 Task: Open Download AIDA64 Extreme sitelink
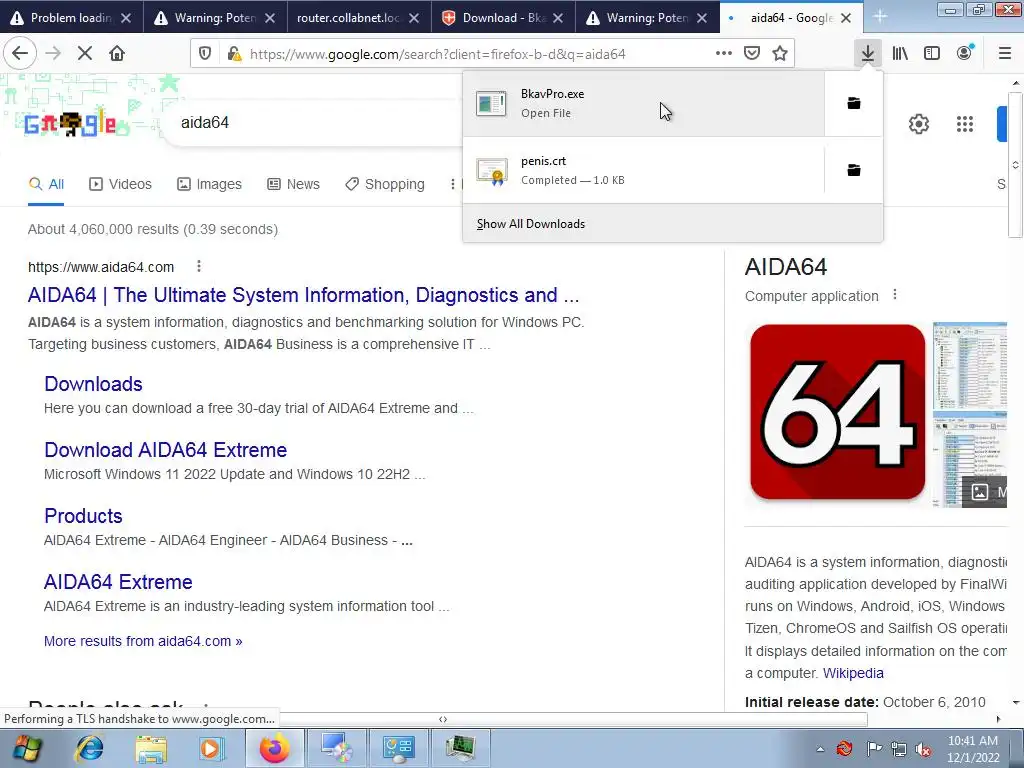165,450
